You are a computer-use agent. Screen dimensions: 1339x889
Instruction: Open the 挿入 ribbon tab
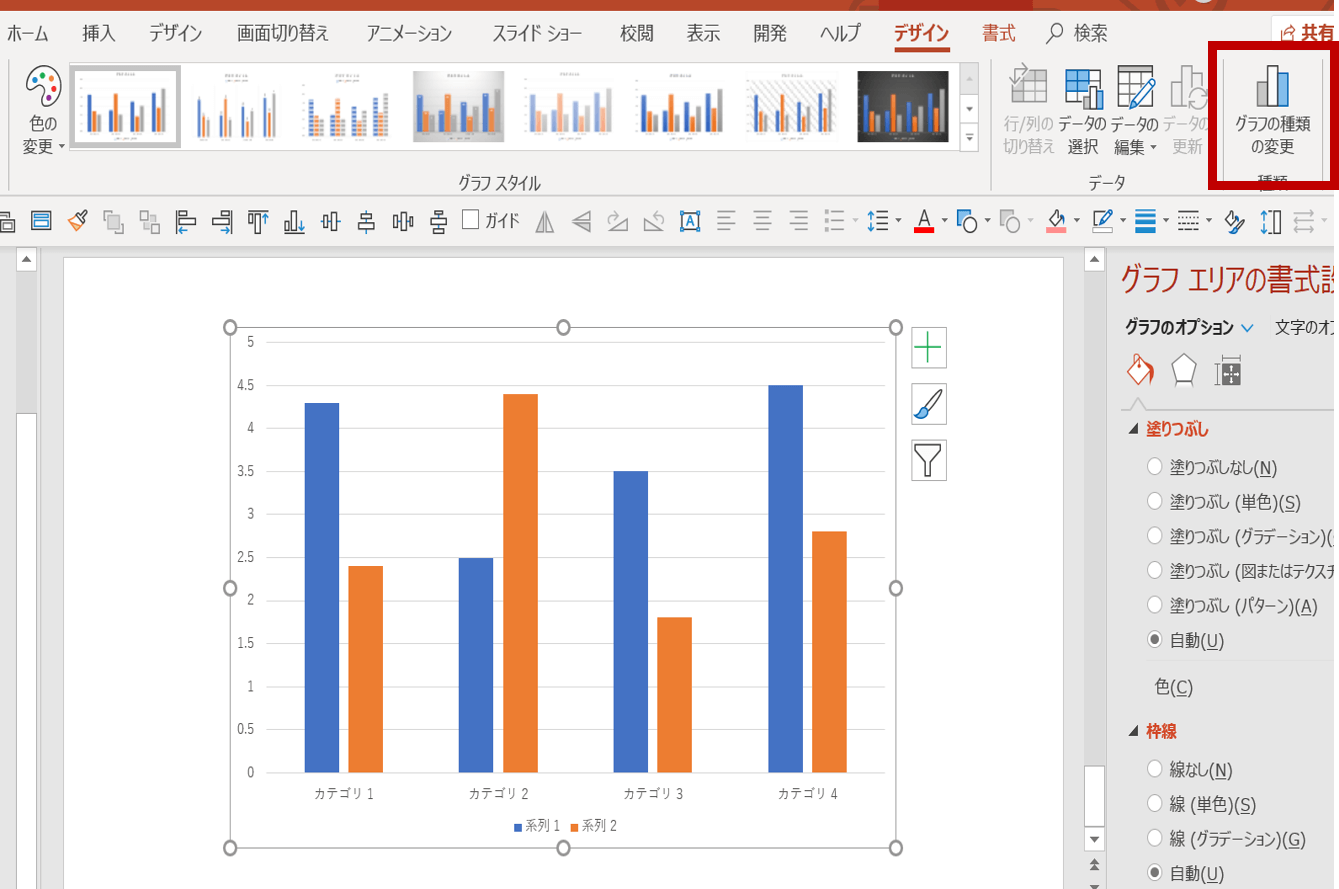coord(98,33)
